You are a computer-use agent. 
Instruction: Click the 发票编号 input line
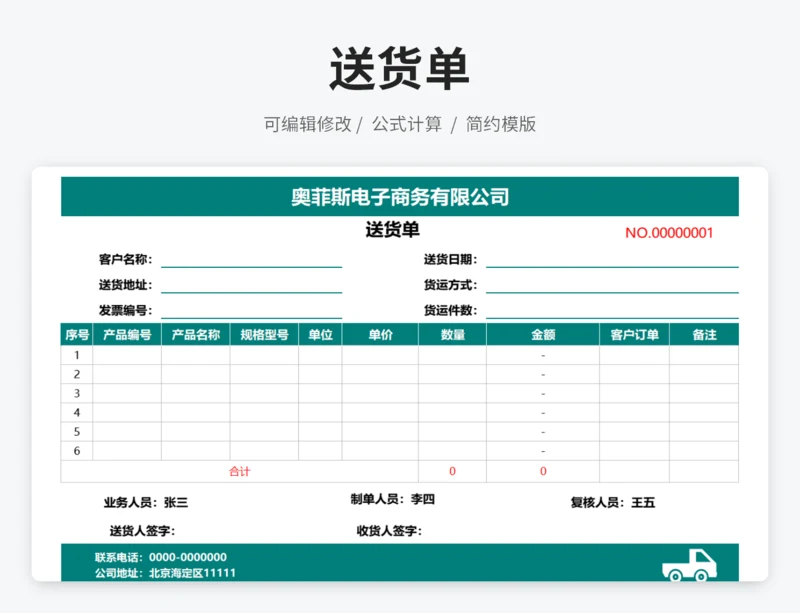(x=252, y=310)
